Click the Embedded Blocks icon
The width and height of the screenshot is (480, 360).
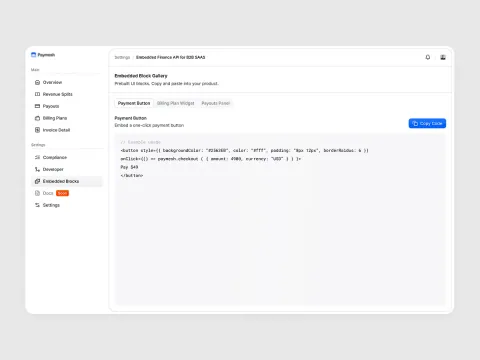pyautogui.click(x=37, y=181)
